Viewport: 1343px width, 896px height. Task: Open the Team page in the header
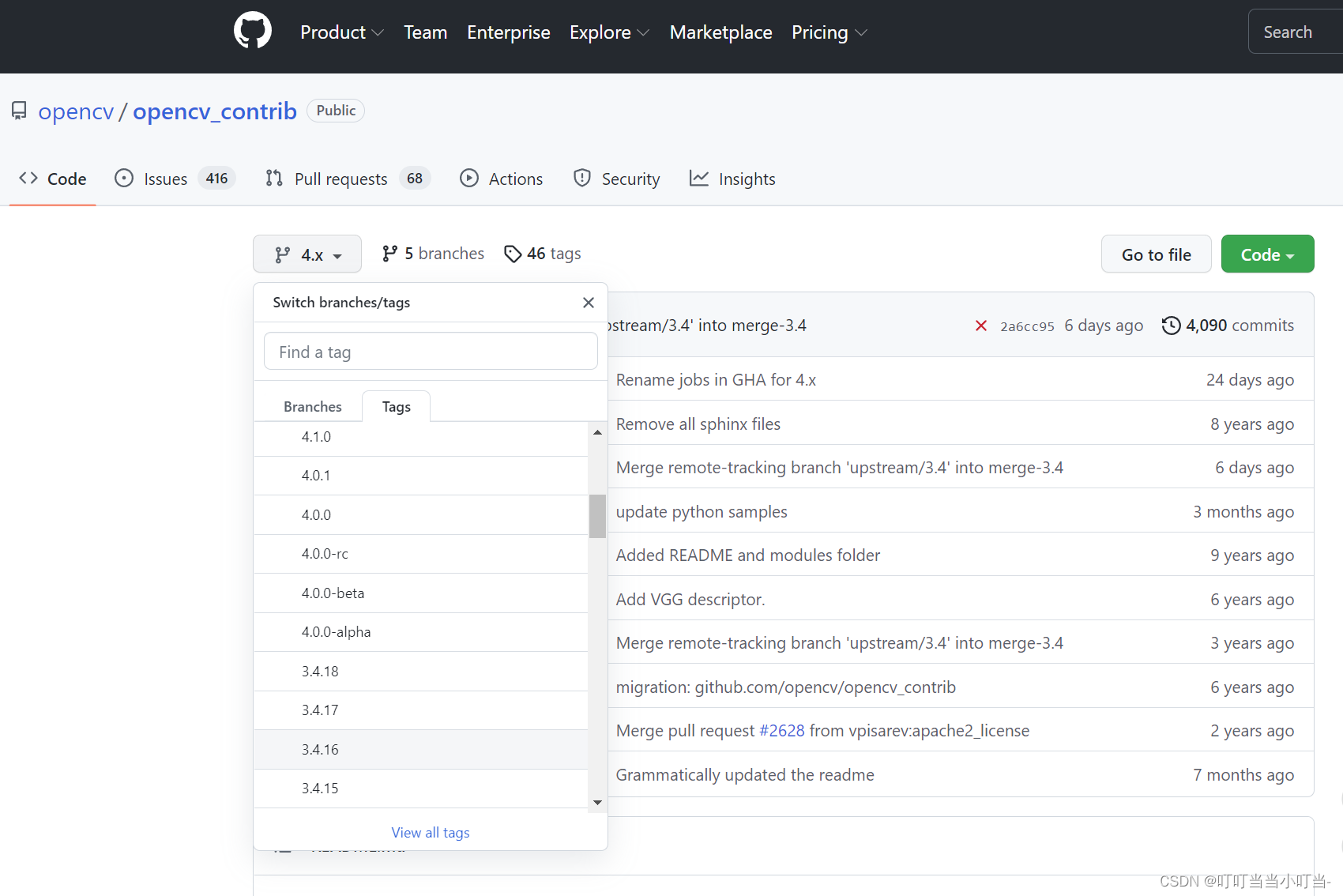(x=425, y=32)
